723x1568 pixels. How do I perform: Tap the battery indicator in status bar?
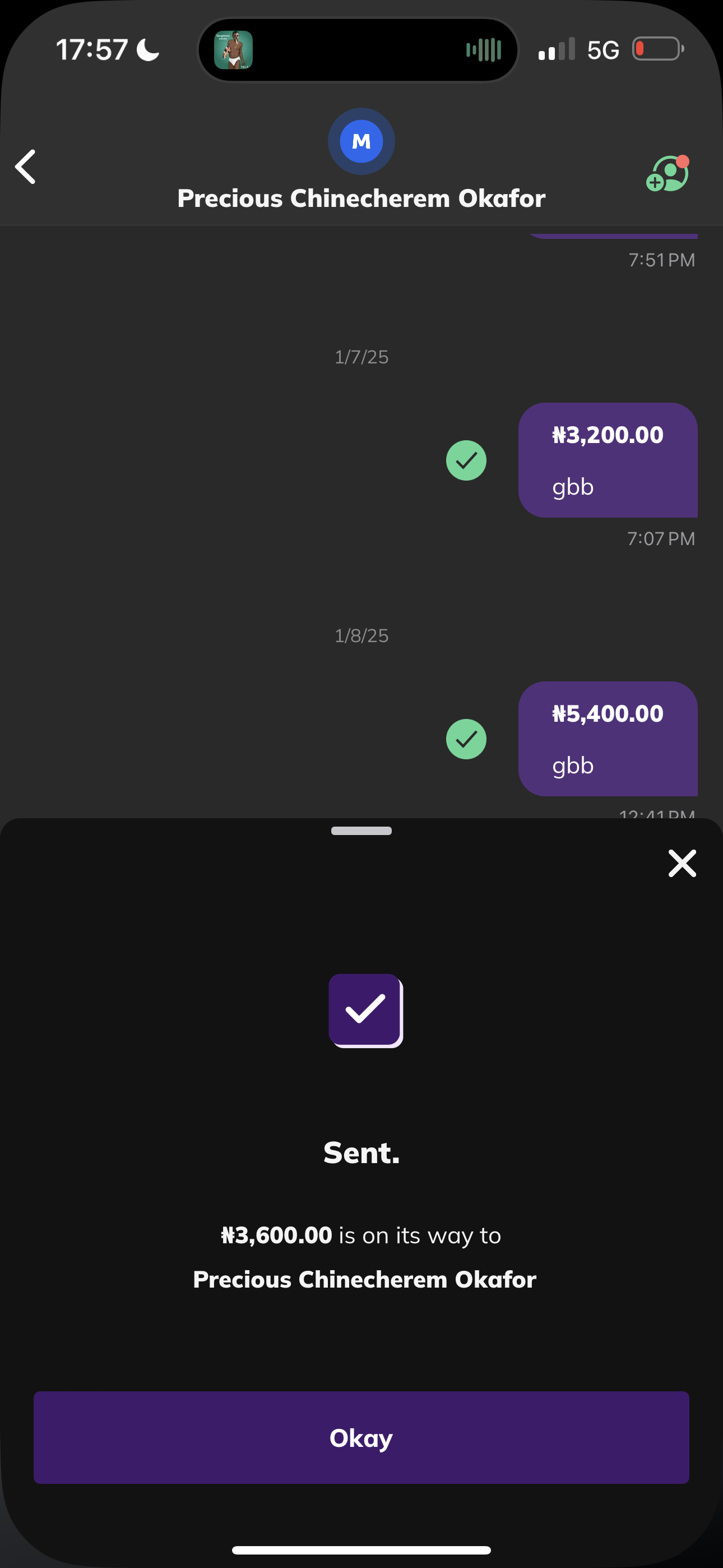pos(657,49)
